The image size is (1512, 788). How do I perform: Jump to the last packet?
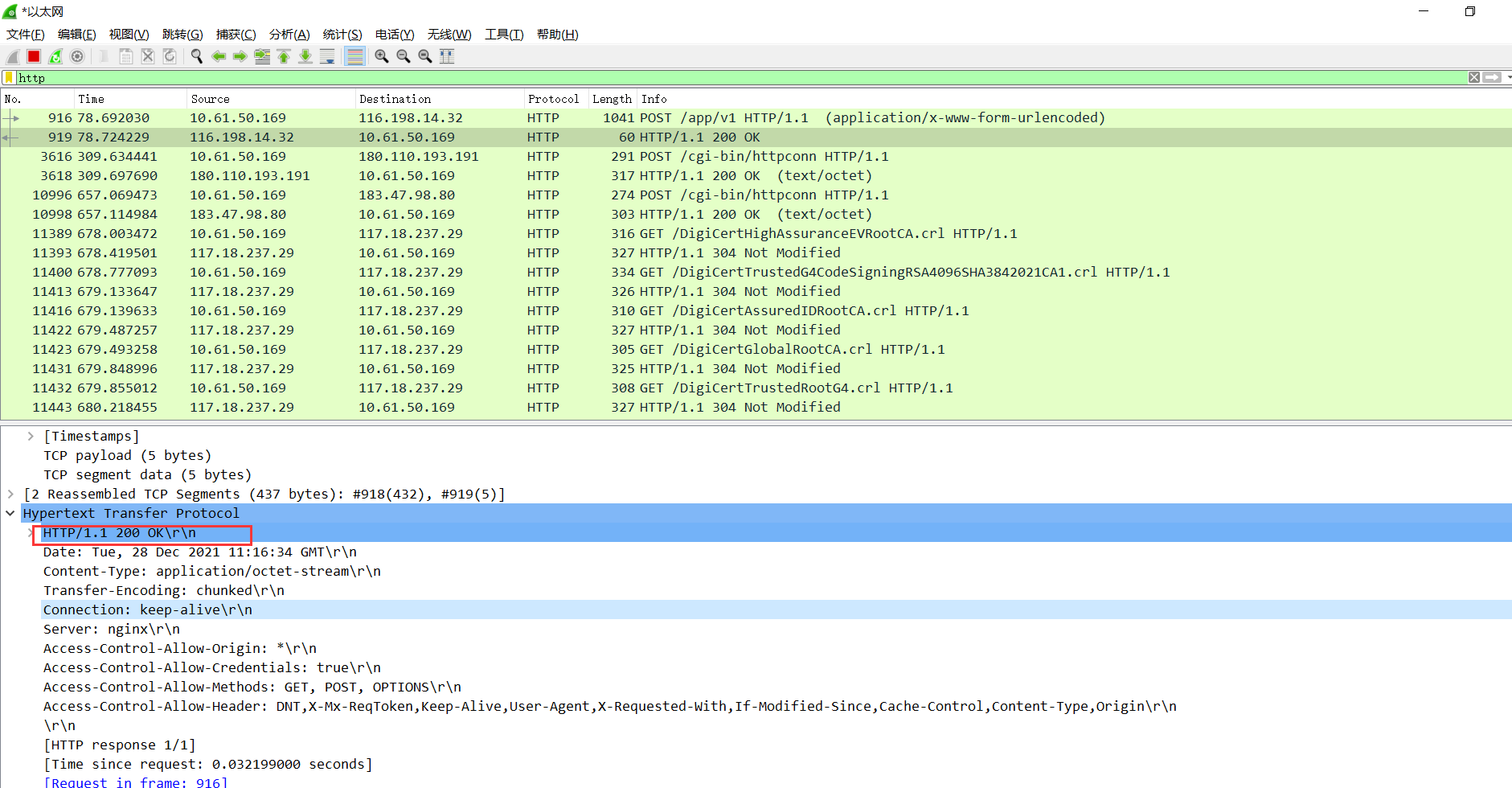pyautogui.click(x=305, y=56)
